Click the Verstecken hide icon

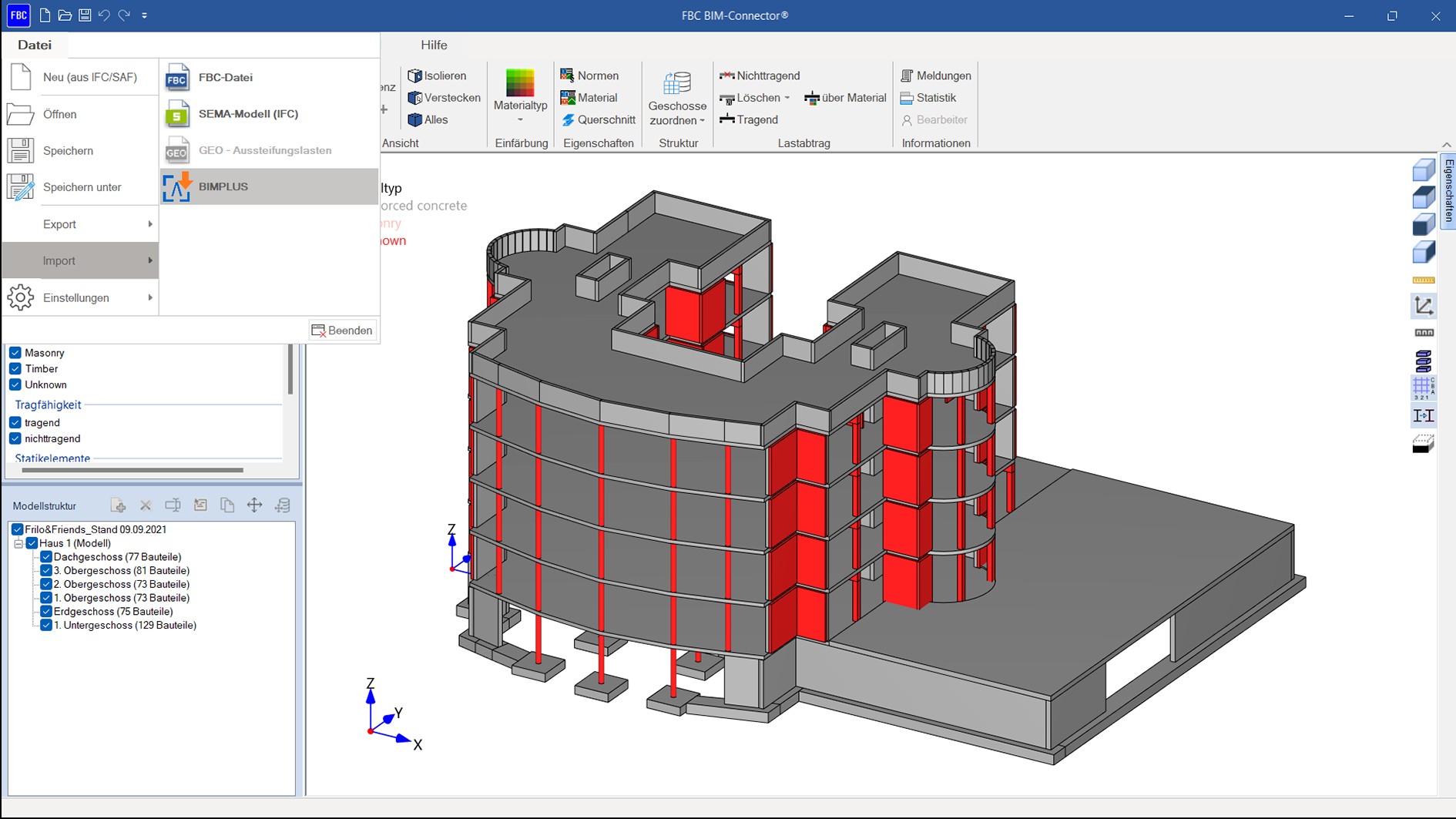tap(415, 98)
